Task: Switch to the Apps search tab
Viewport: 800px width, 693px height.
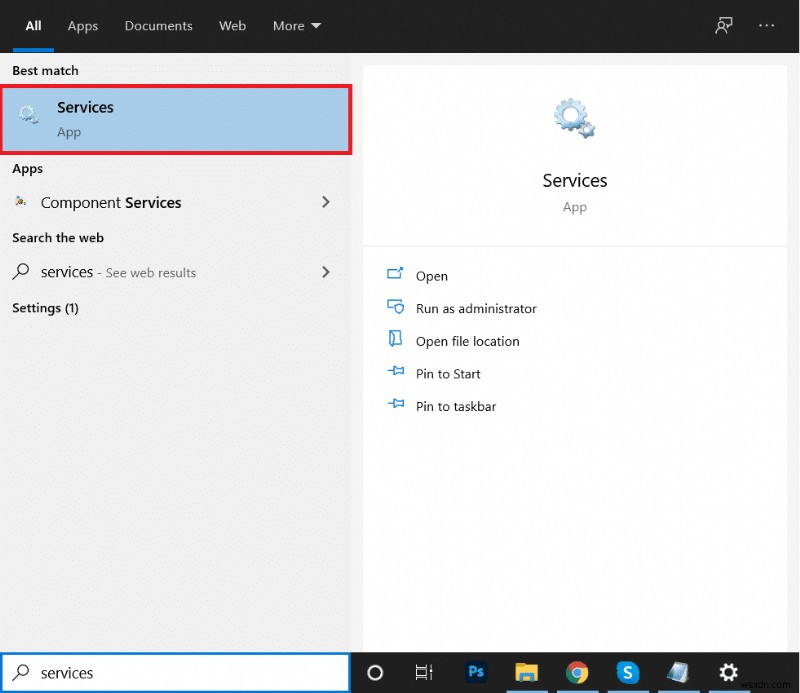Action: pos(82,26)
